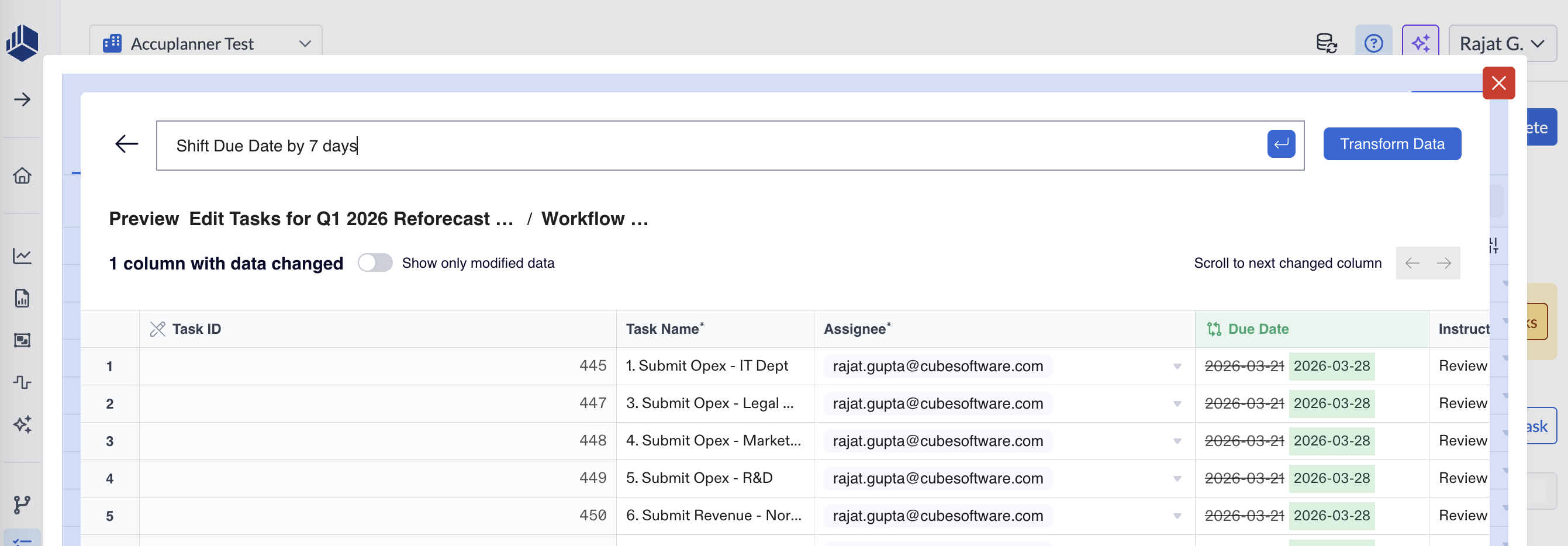Click the Due Date column header
1568x546 pixels.
pos(1258,329)
